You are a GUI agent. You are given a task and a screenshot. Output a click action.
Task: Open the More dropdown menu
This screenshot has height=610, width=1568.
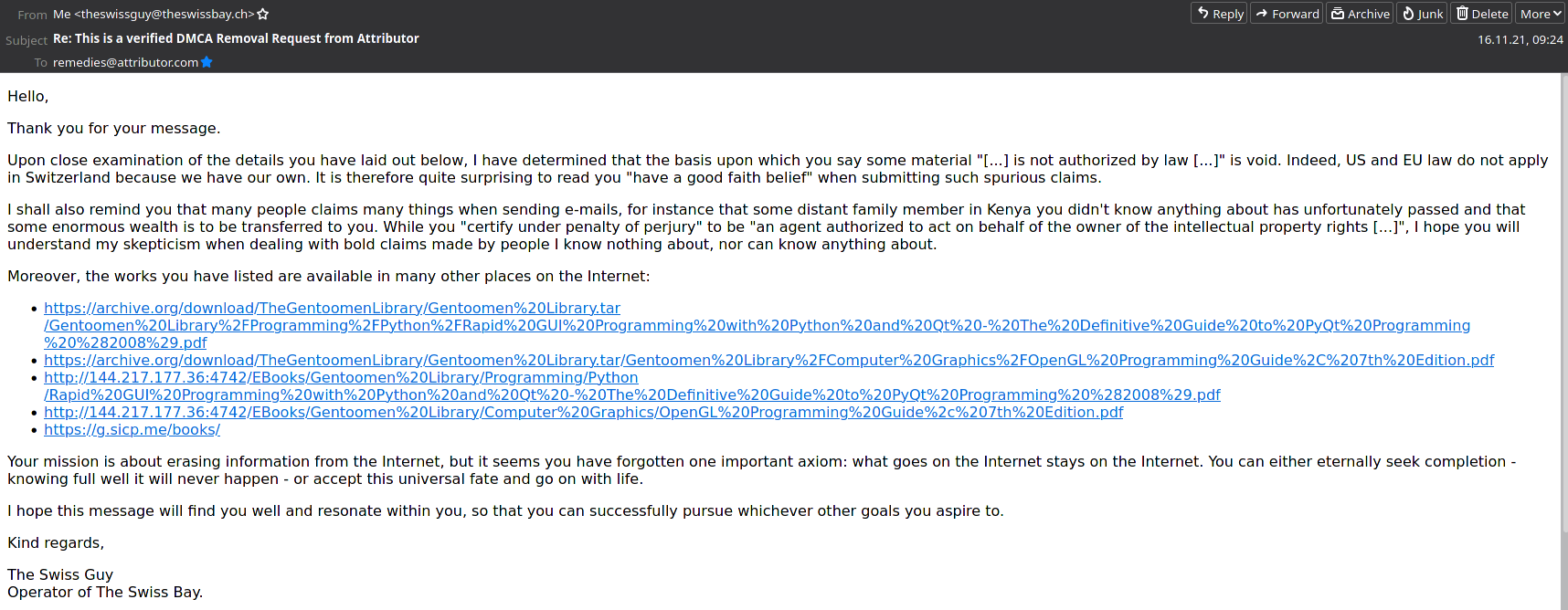tap(1541, 14)
